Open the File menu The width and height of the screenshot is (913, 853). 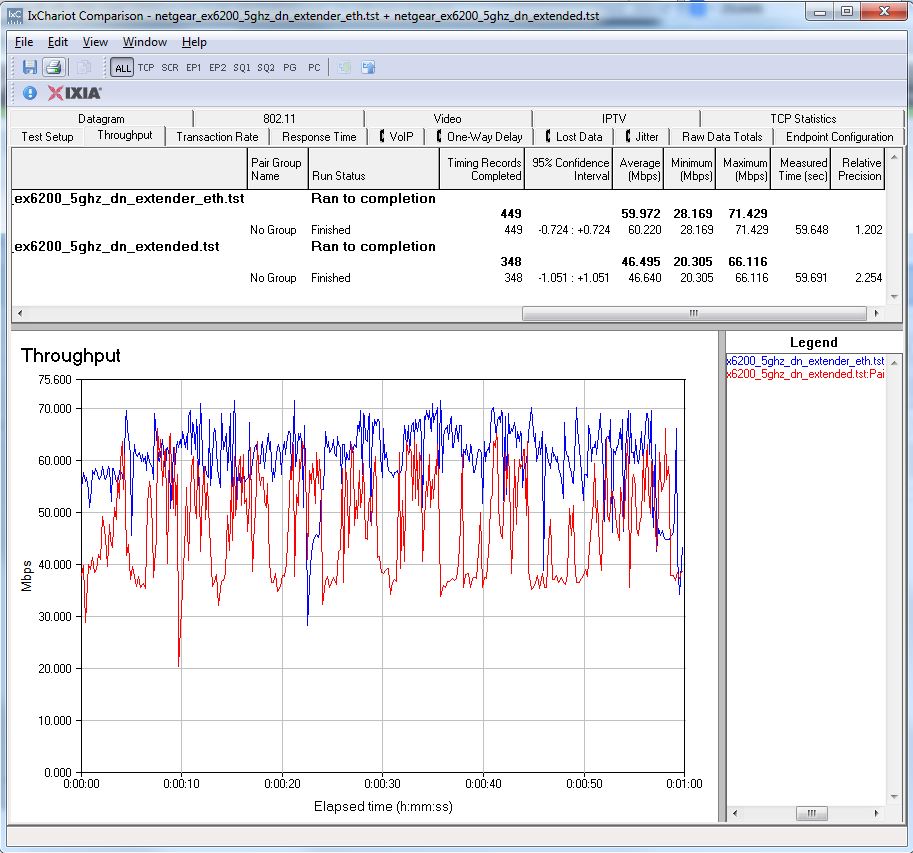[x=24, y=42]
